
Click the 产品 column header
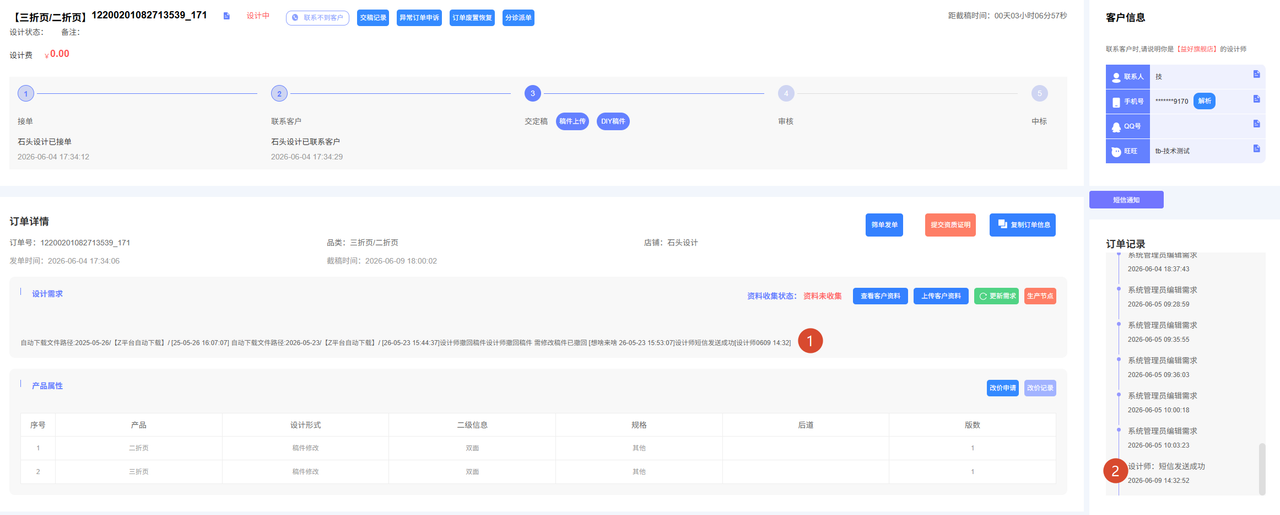138,425
